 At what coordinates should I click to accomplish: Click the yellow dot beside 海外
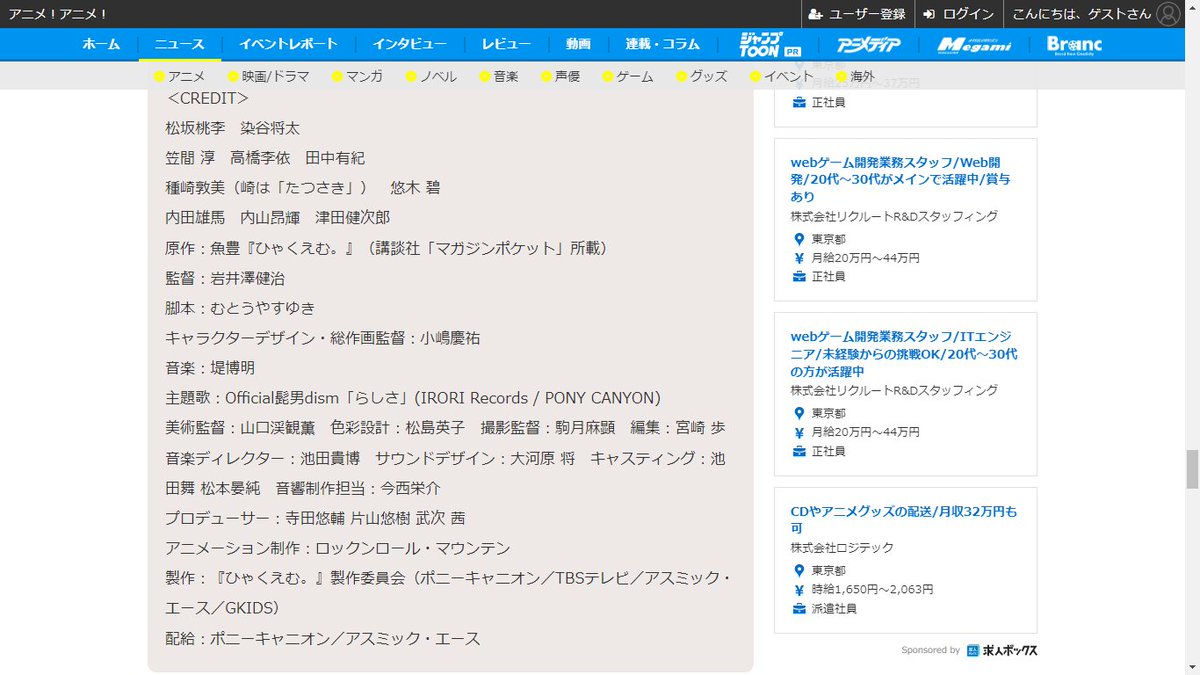(841, 76)
